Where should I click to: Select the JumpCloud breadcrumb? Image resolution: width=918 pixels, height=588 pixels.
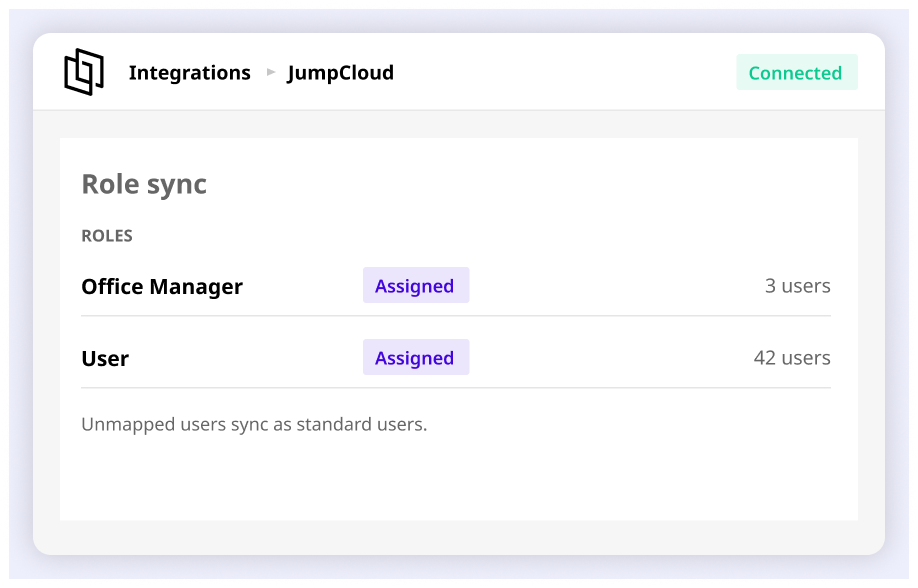[x=340, y=73]
